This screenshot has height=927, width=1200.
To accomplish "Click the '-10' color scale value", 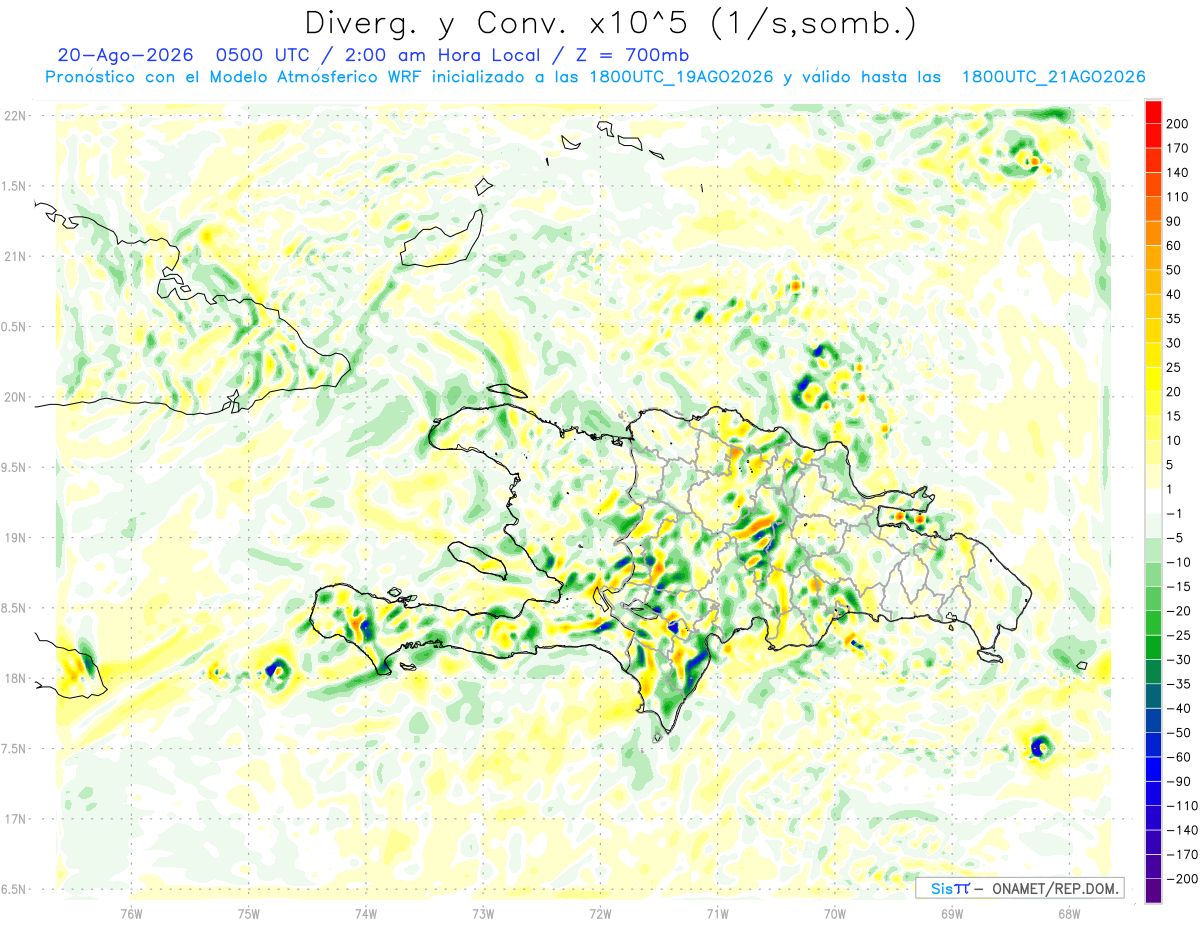I will point(1179,563).
